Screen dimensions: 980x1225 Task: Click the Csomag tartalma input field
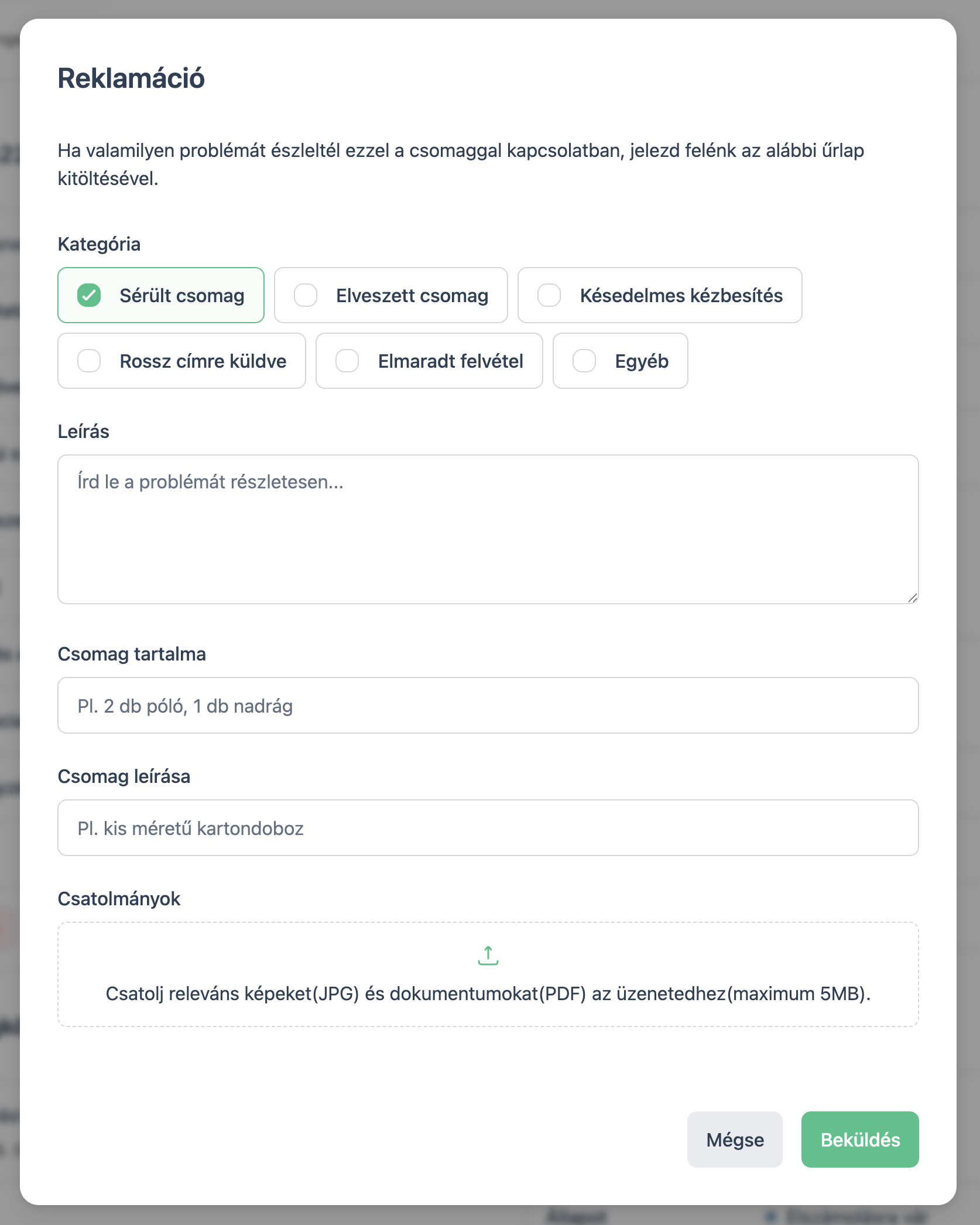click(488, 706)
